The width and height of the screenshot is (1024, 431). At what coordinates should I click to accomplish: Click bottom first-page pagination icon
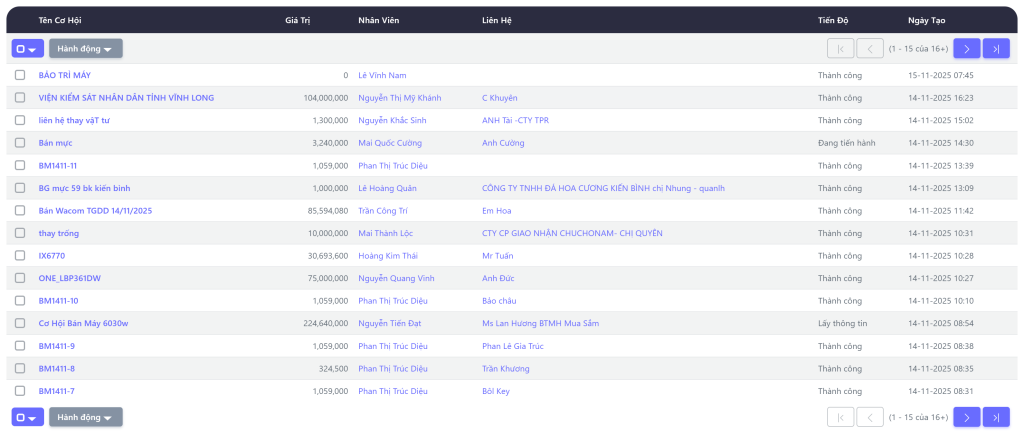coord(840,417)
